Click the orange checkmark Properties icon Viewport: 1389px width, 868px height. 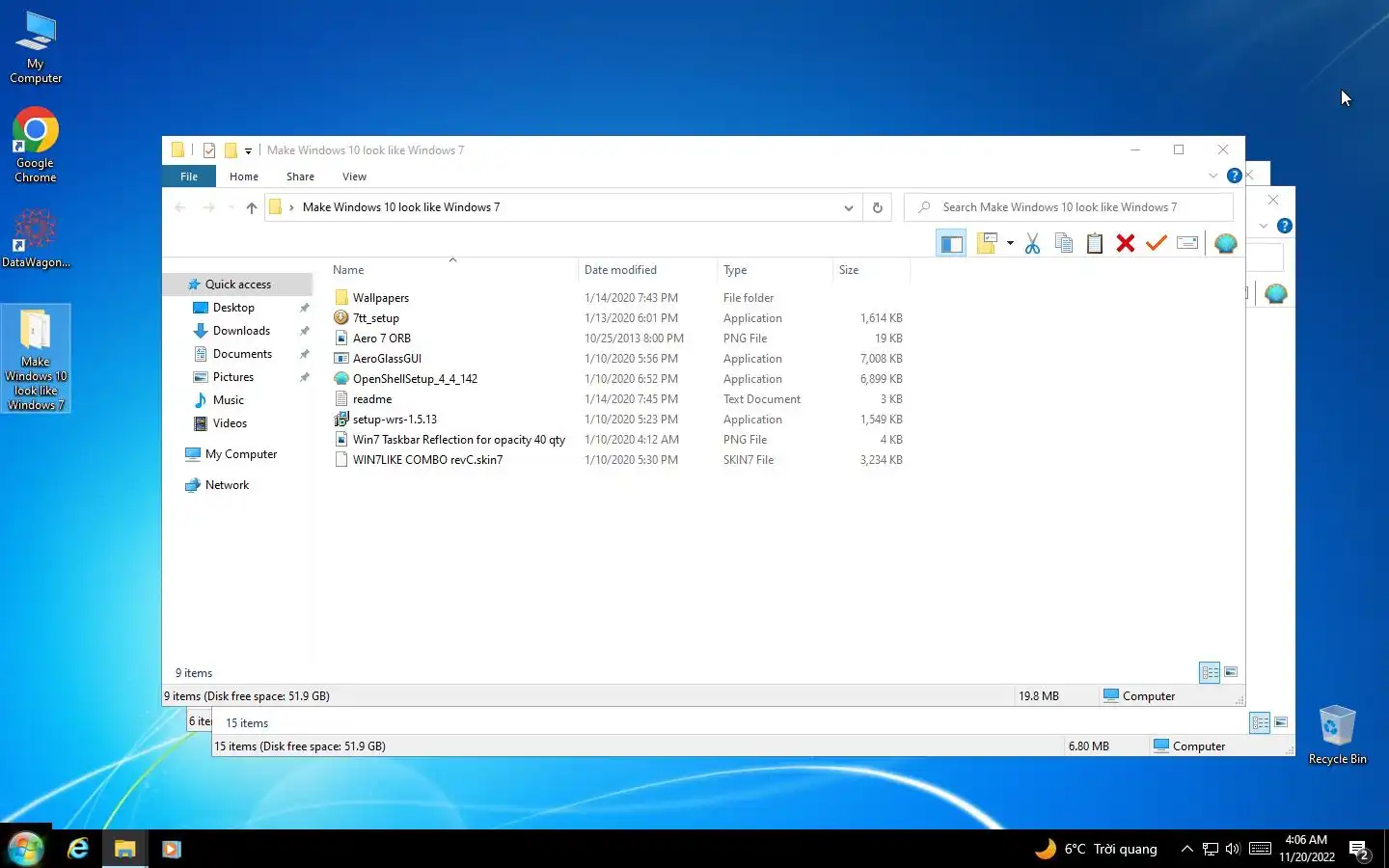coord(1156,243)
